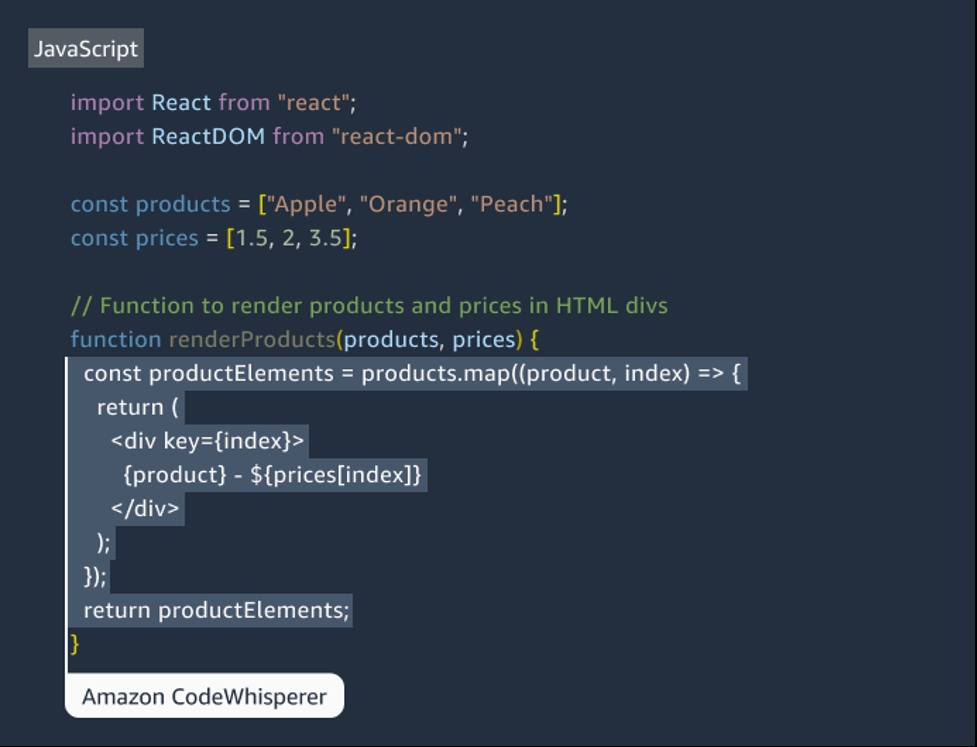Screen dimensions: 977x747
Task: Click the "return (" suggested line
Action: coord(138,407)
